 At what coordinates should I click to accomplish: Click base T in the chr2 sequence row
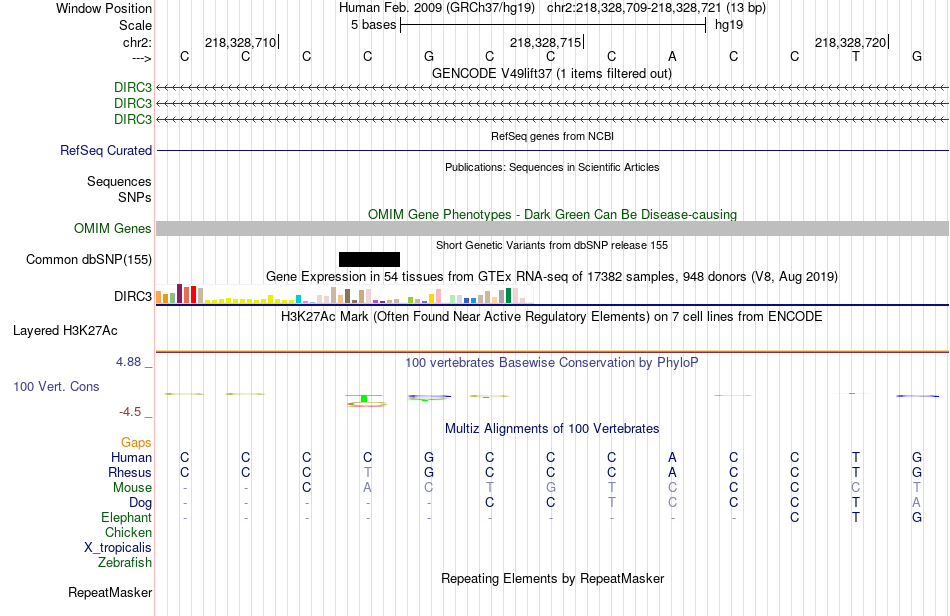pyautogui.click(x=855, y=56)
